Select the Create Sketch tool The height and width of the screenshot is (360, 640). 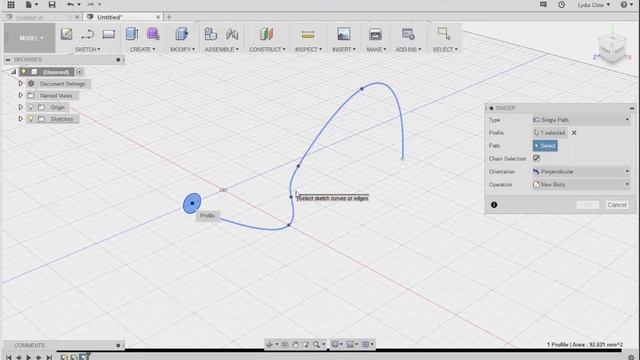(x=67, y=34)
